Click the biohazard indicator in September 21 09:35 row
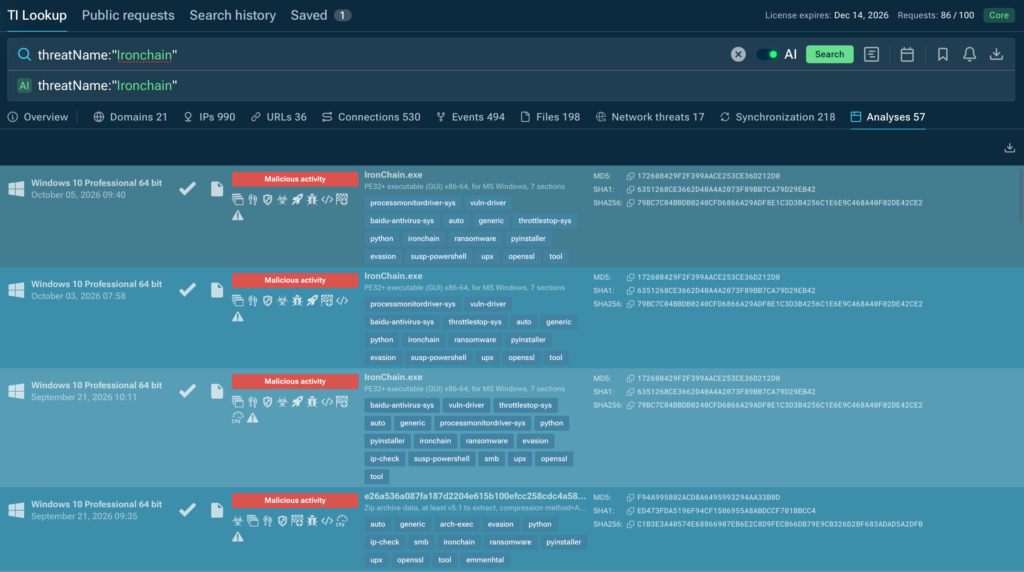 point(238,520)
